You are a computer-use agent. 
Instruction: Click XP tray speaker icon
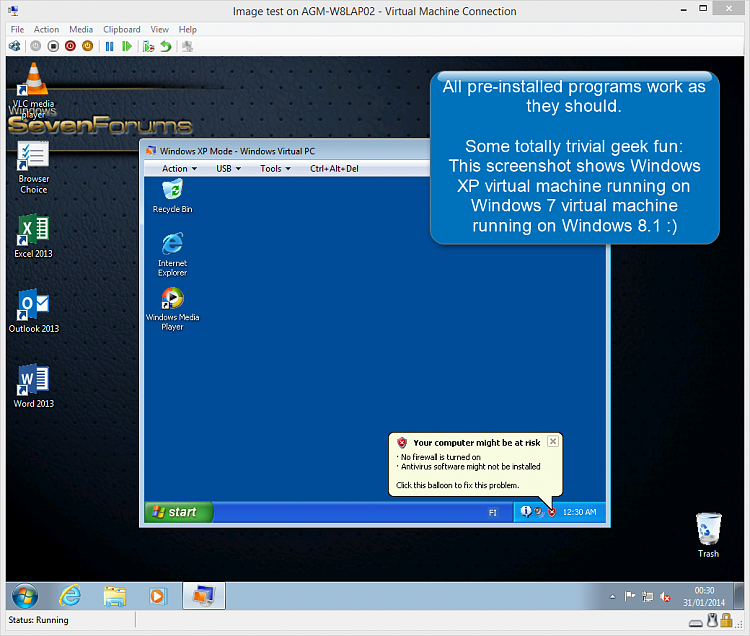(x=539, y=512)
